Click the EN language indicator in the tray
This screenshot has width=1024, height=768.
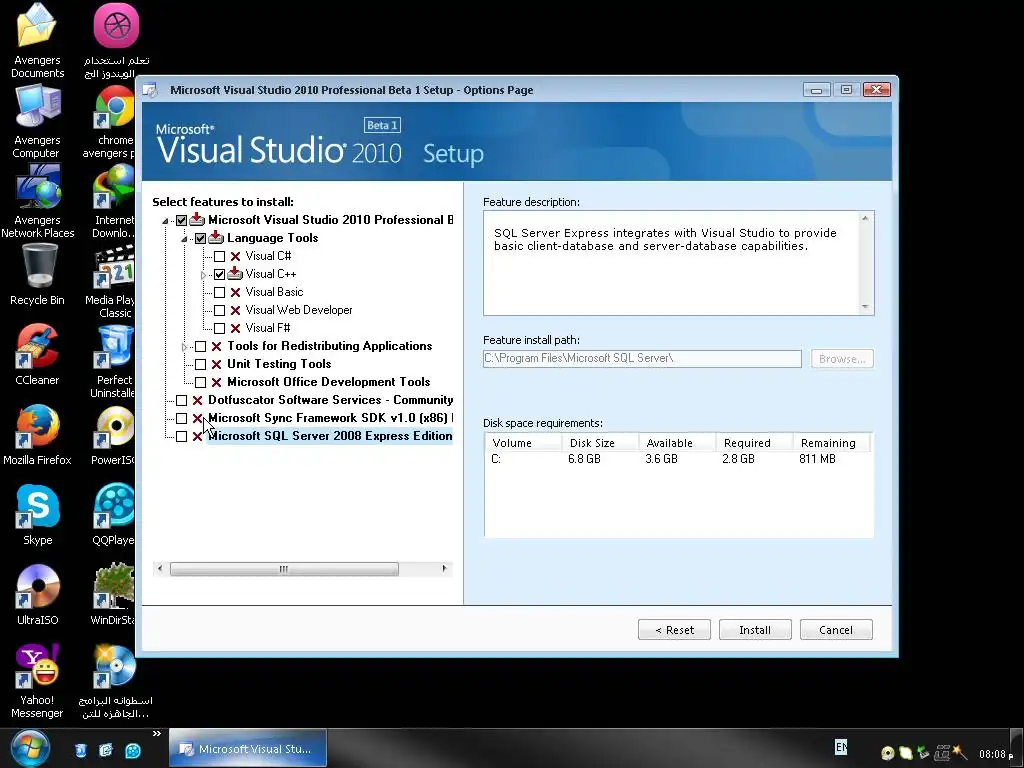click(840, 746)
